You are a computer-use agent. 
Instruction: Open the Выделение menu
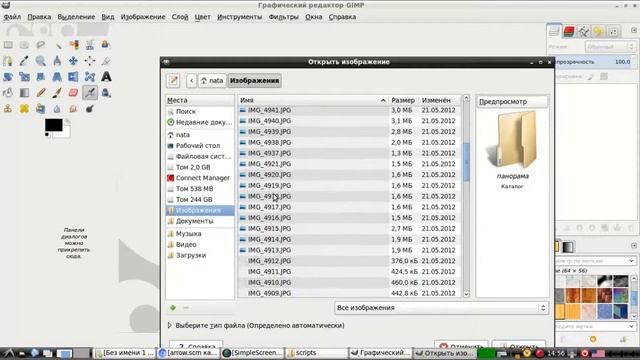tap(76, 17)
